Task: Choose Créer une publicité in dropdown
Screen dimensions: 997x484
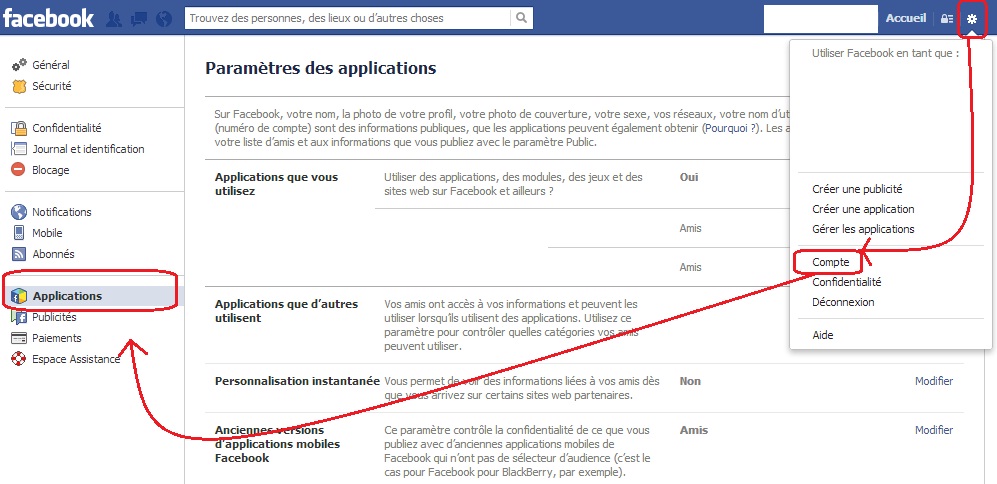Action: click(857, 189)
